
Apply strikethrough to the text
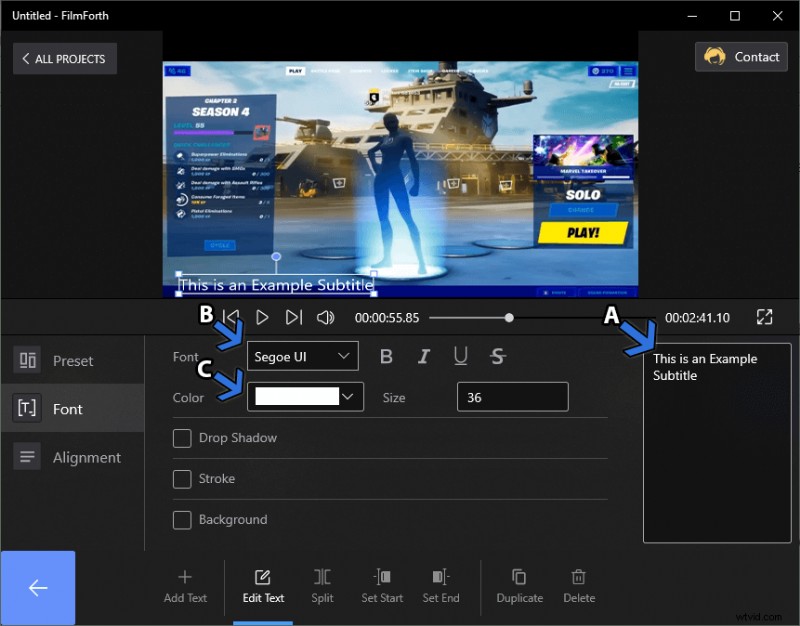(497, 356)
